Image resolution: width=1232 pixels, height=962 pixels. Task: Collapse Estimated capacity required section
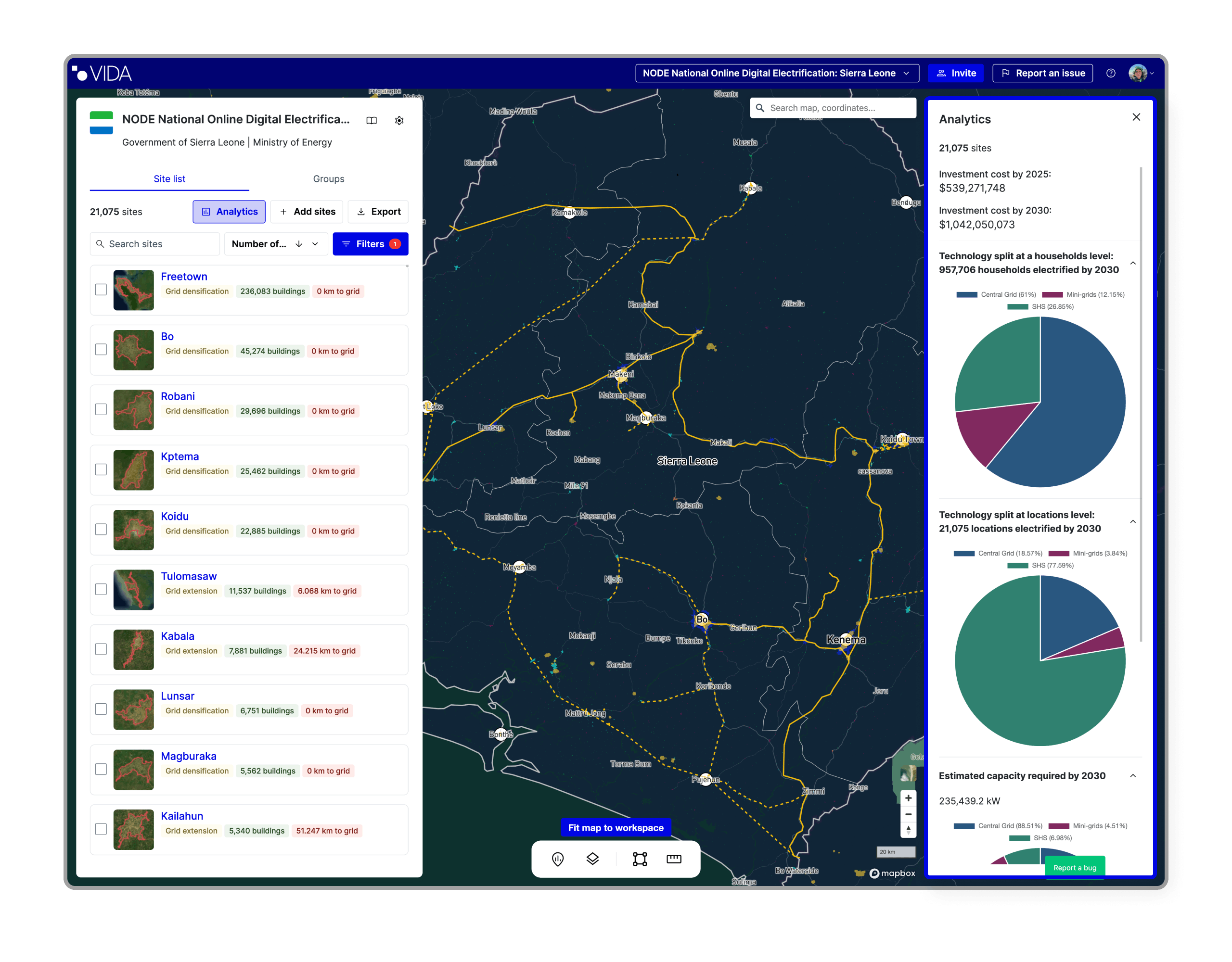1133,776
